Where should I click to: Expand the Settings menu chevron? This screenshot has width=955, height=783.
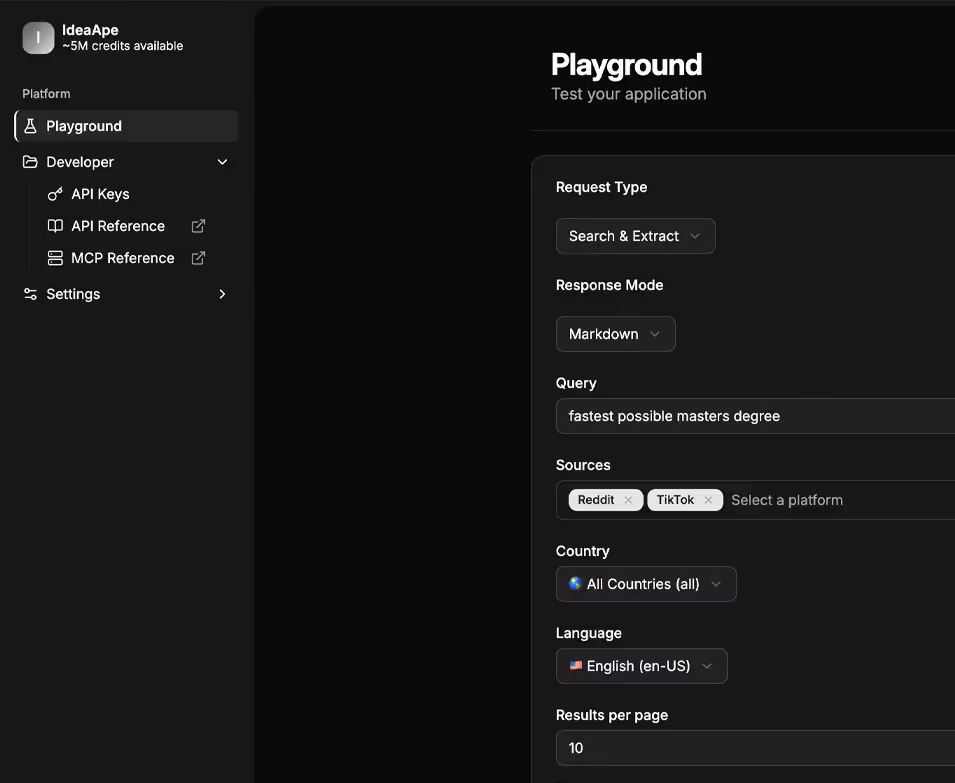point(222,294)
